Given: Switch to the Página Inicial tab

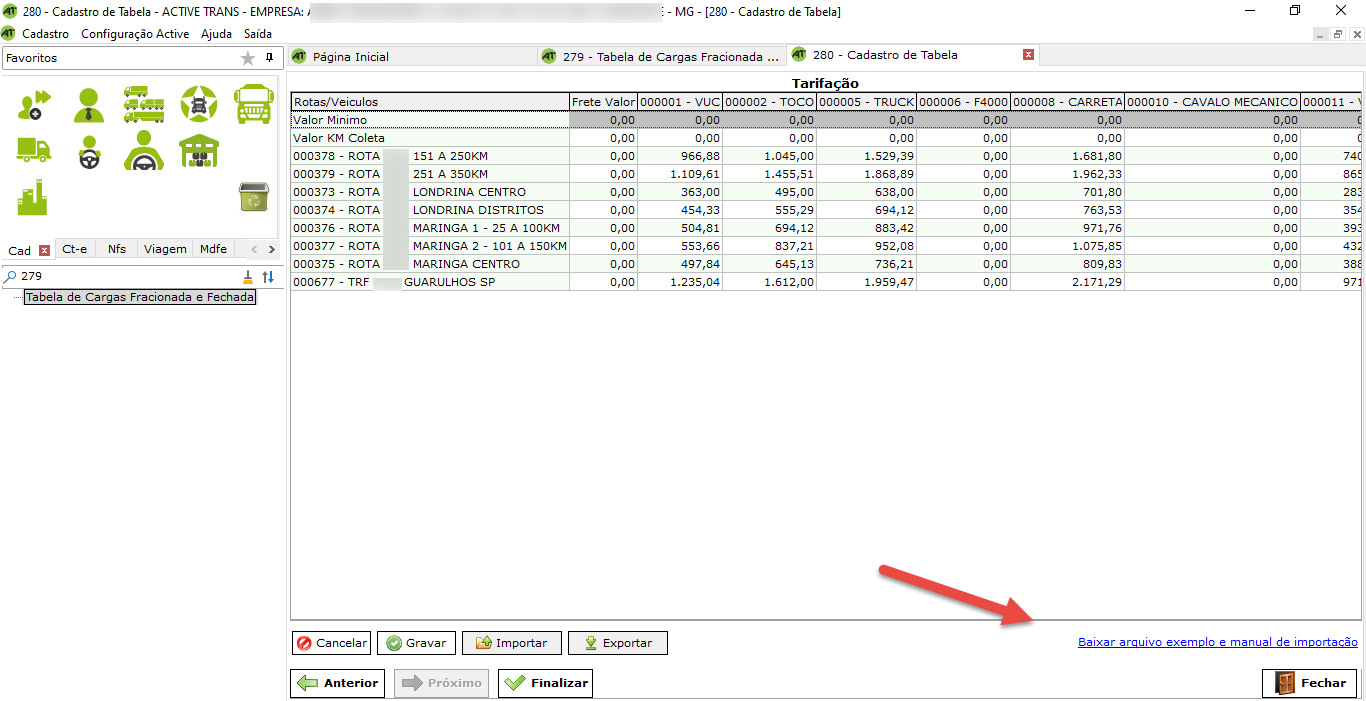Looking at the screenshot, I should (x=350, y=57).
